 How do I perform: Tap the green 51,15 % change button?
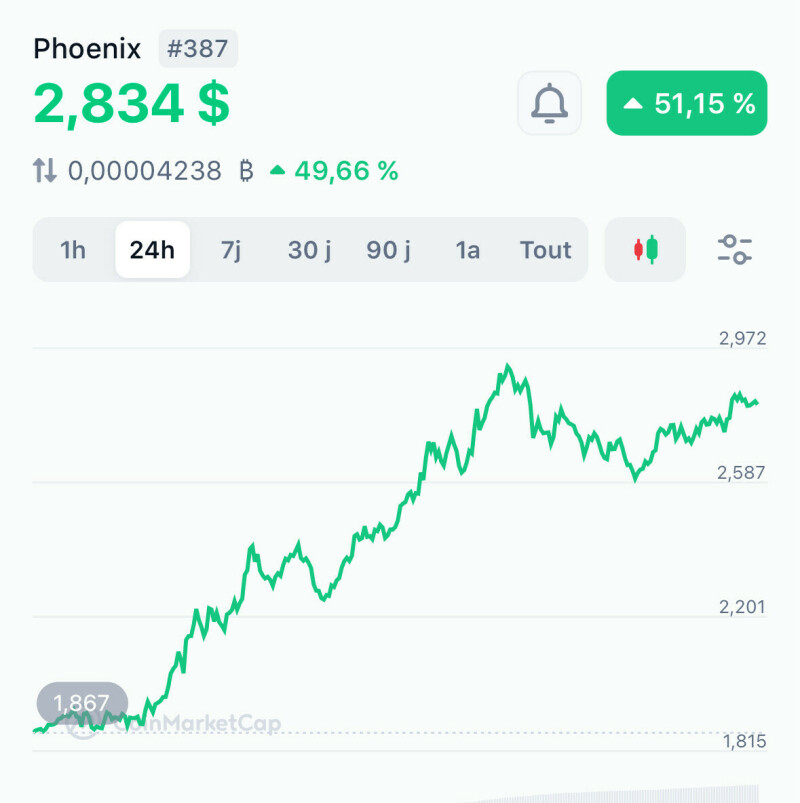[687, 103]
